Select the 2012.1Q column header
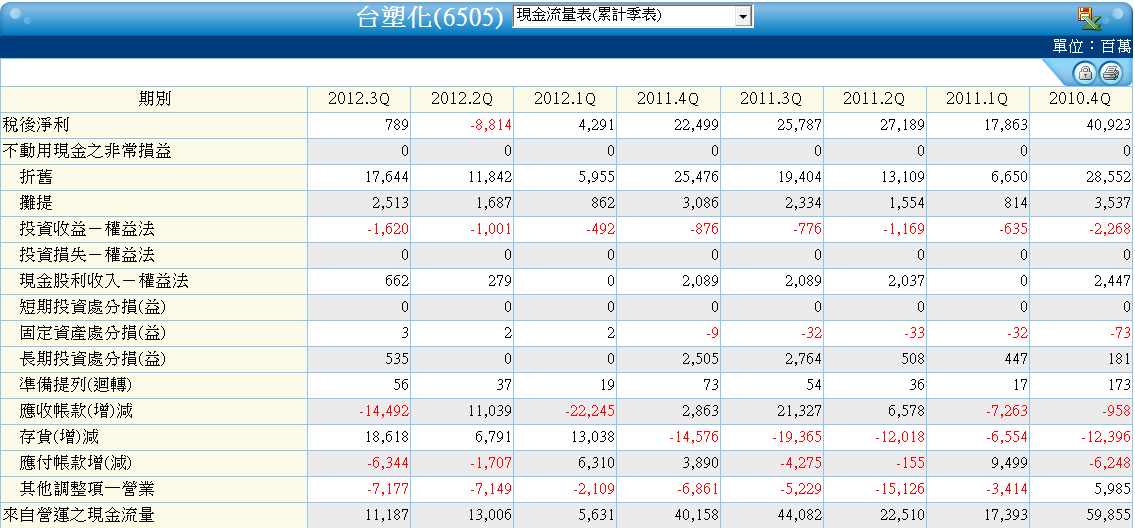 pos(565,99)
